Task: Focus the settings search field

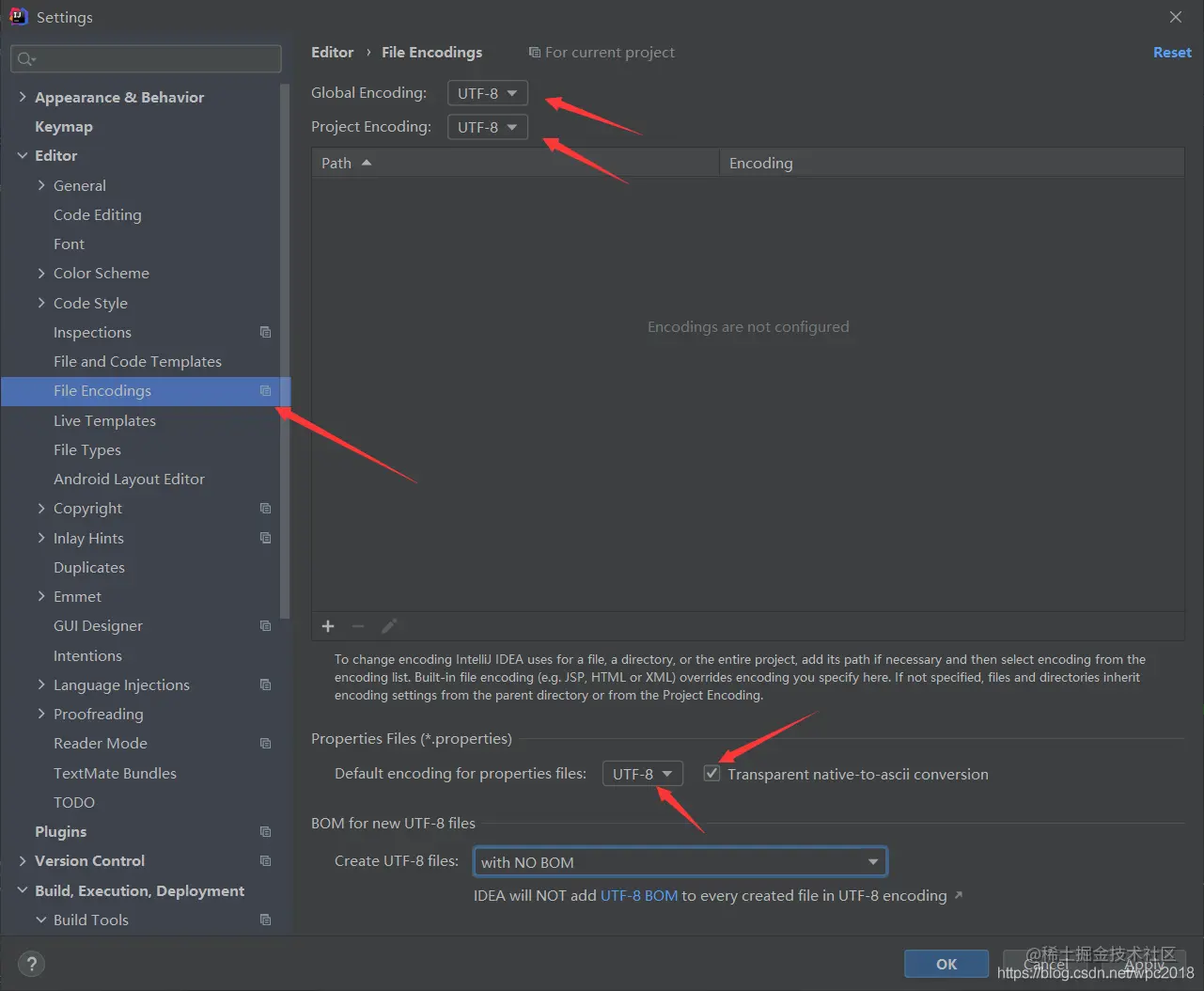Action: coord(146,59)
